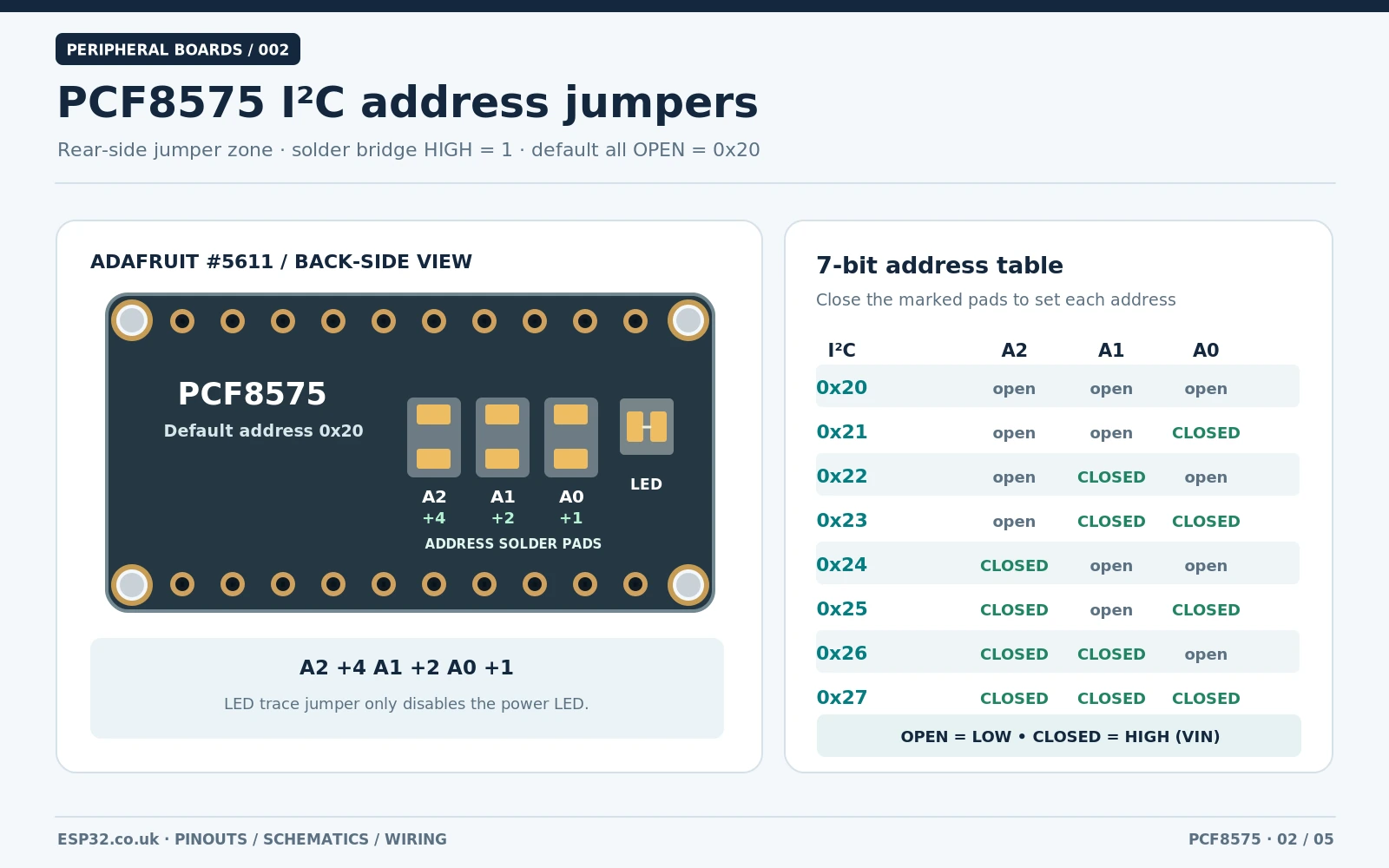Click the bottom-right mounting hole on board
Viewport: 1389px width, 868px height.
coord(688,585)
